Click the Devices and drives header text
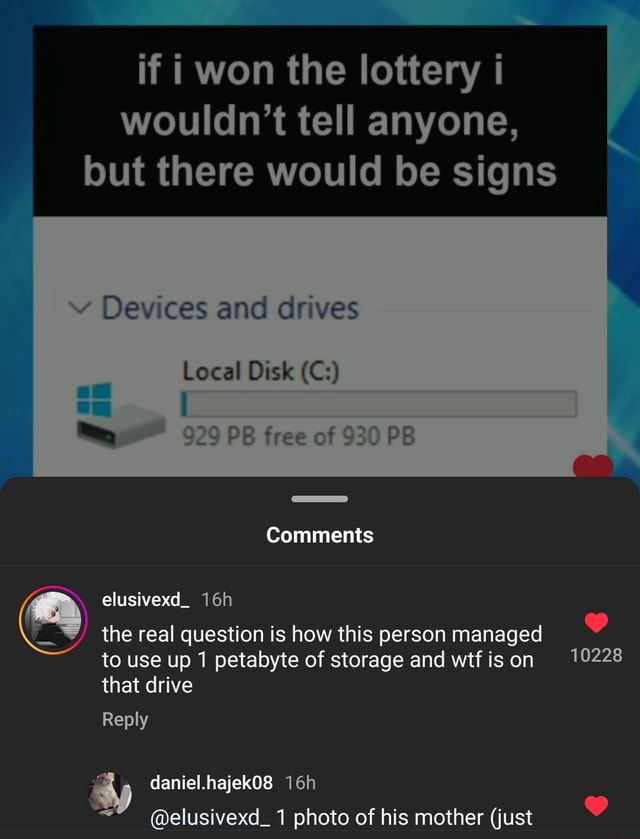 pos(230,308)
